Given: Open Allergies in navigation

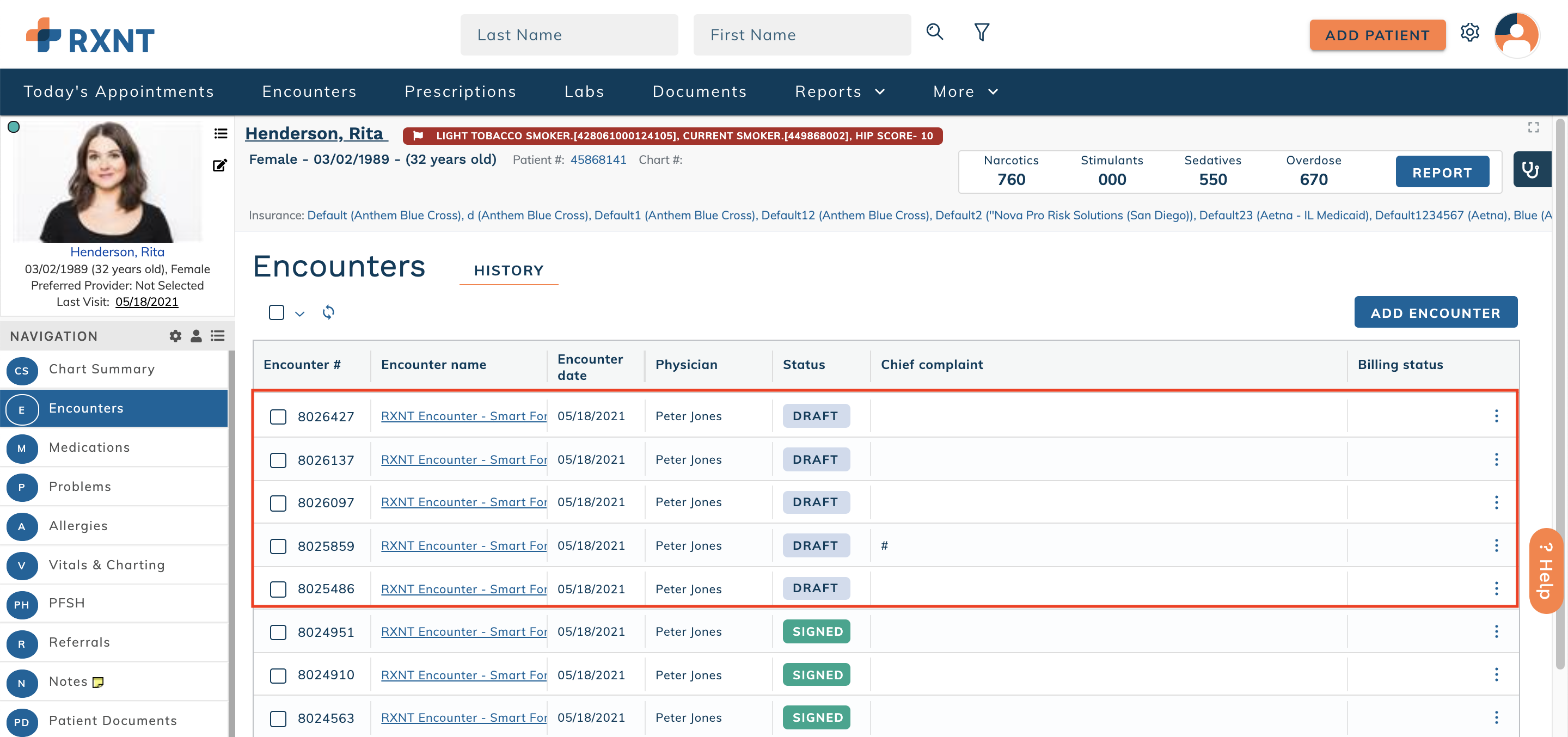Looking at the screenshot, I should tap(114, 526).
